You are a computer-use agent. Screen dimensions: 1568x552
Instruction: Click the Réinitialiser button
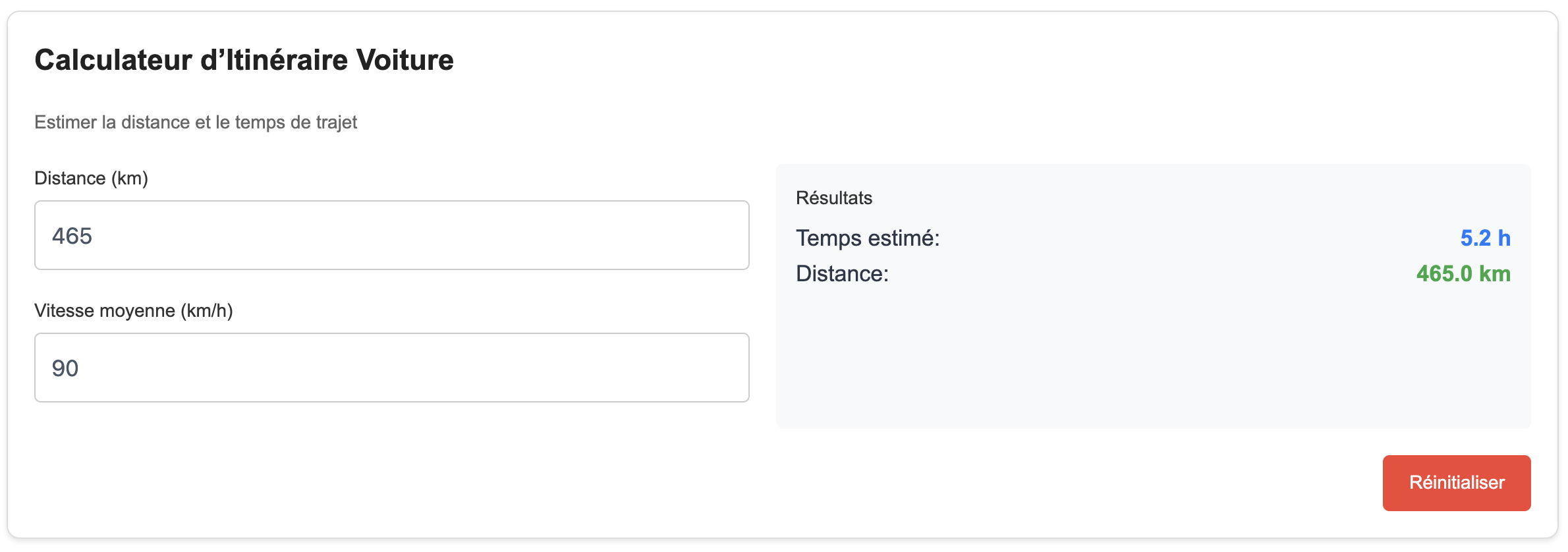click(x=1456, y=483)
